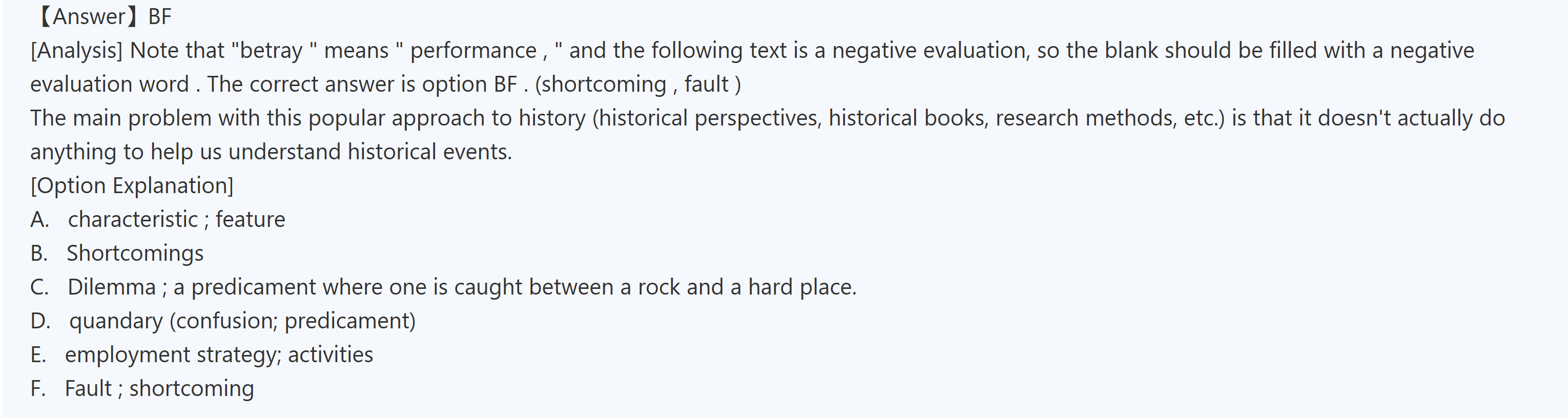1568x418 pixels.
Task: Click the "D." option letter
Action: click(x=40, y=321)
